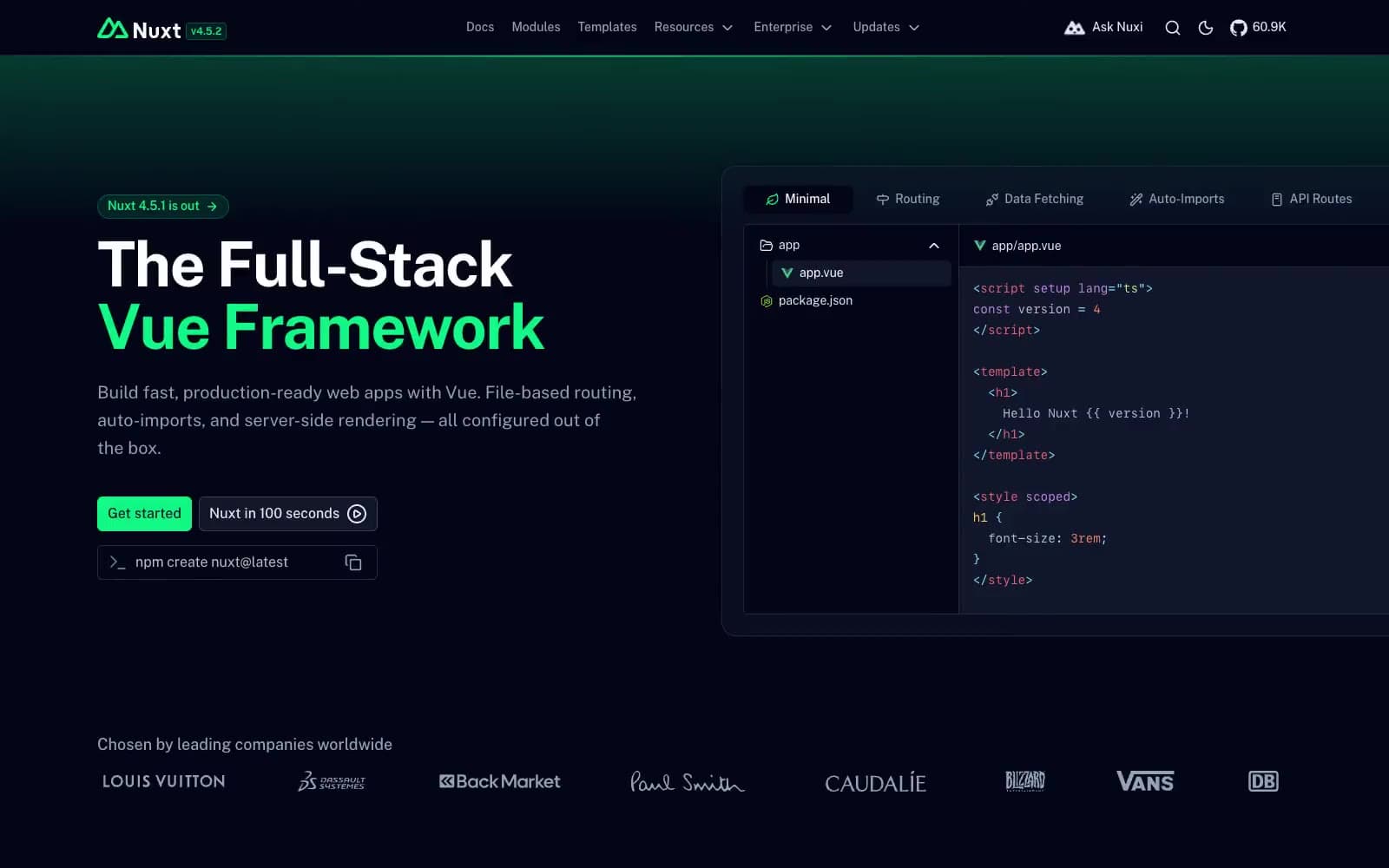
Task: Copy the npm create nuxt@latest command
Action: (353, 562)
